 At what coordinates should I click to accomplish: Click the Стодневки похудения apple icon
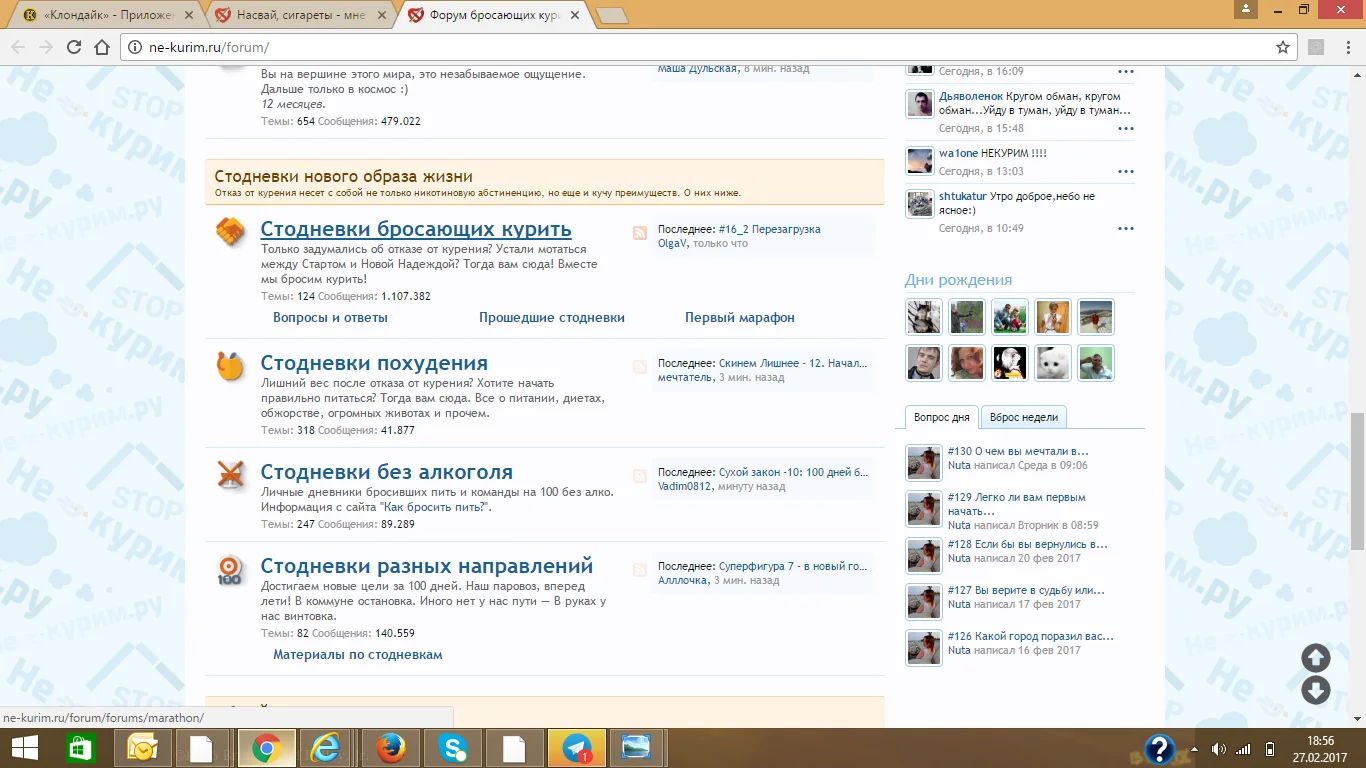point(231,366)
